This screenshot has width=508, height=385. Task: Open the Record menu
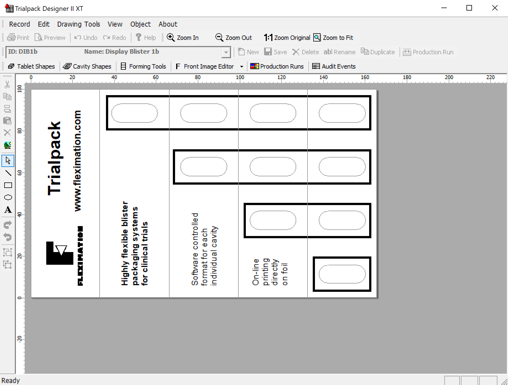point(19,24)
